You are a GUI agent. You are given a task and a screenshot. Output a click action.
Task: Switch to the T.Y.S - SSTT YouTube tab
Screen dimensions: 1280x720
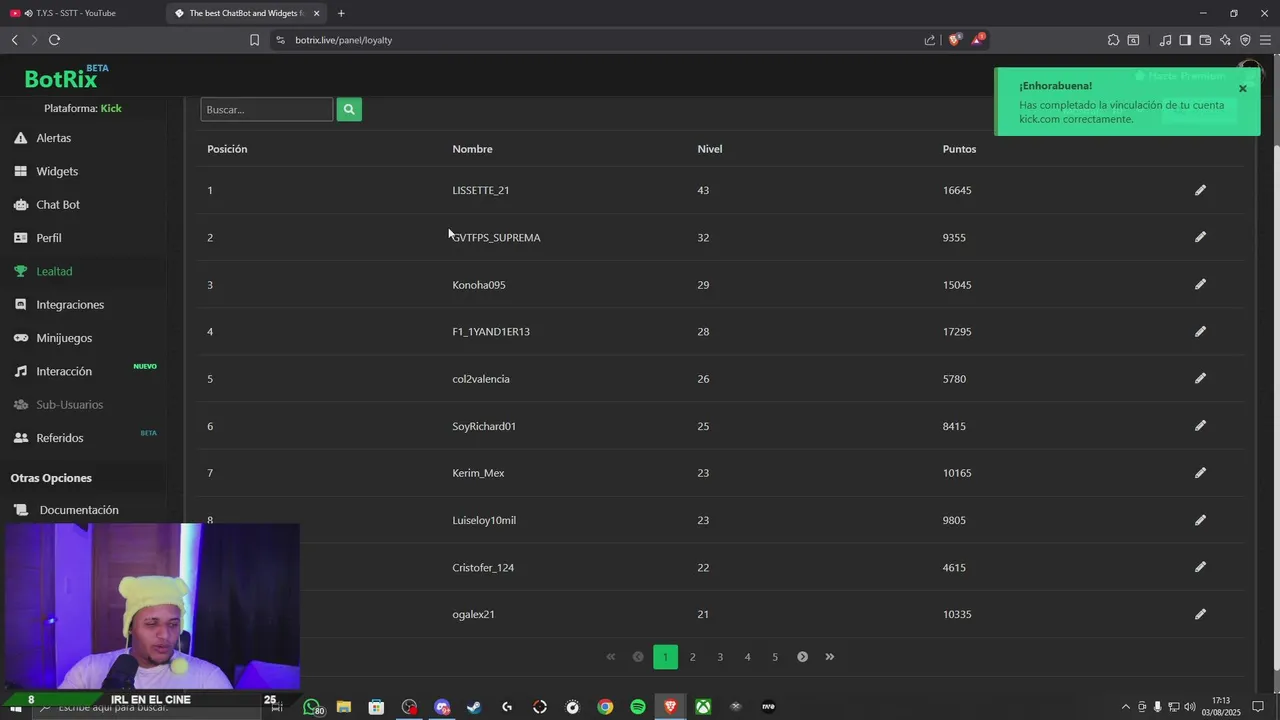coord(80,13)
